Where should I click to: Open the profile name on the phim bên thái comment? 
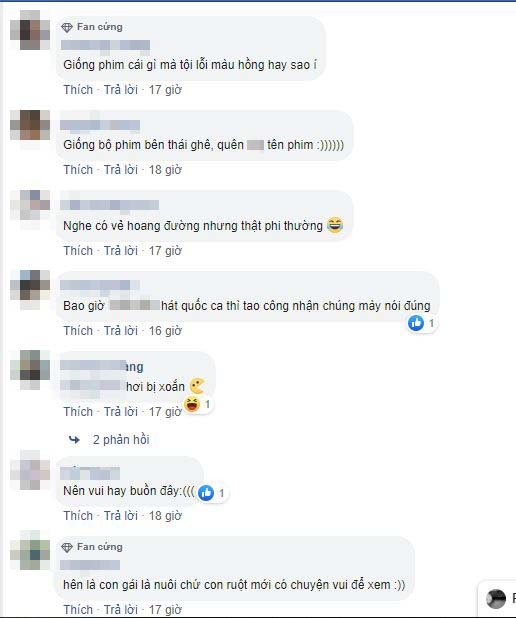pos(100,125)
